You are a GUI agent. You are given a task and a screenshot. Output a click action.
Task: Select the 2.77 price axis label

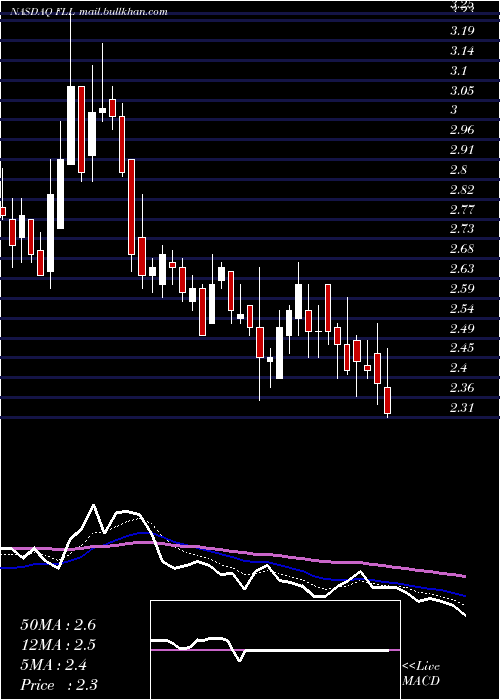pos(462,209)
